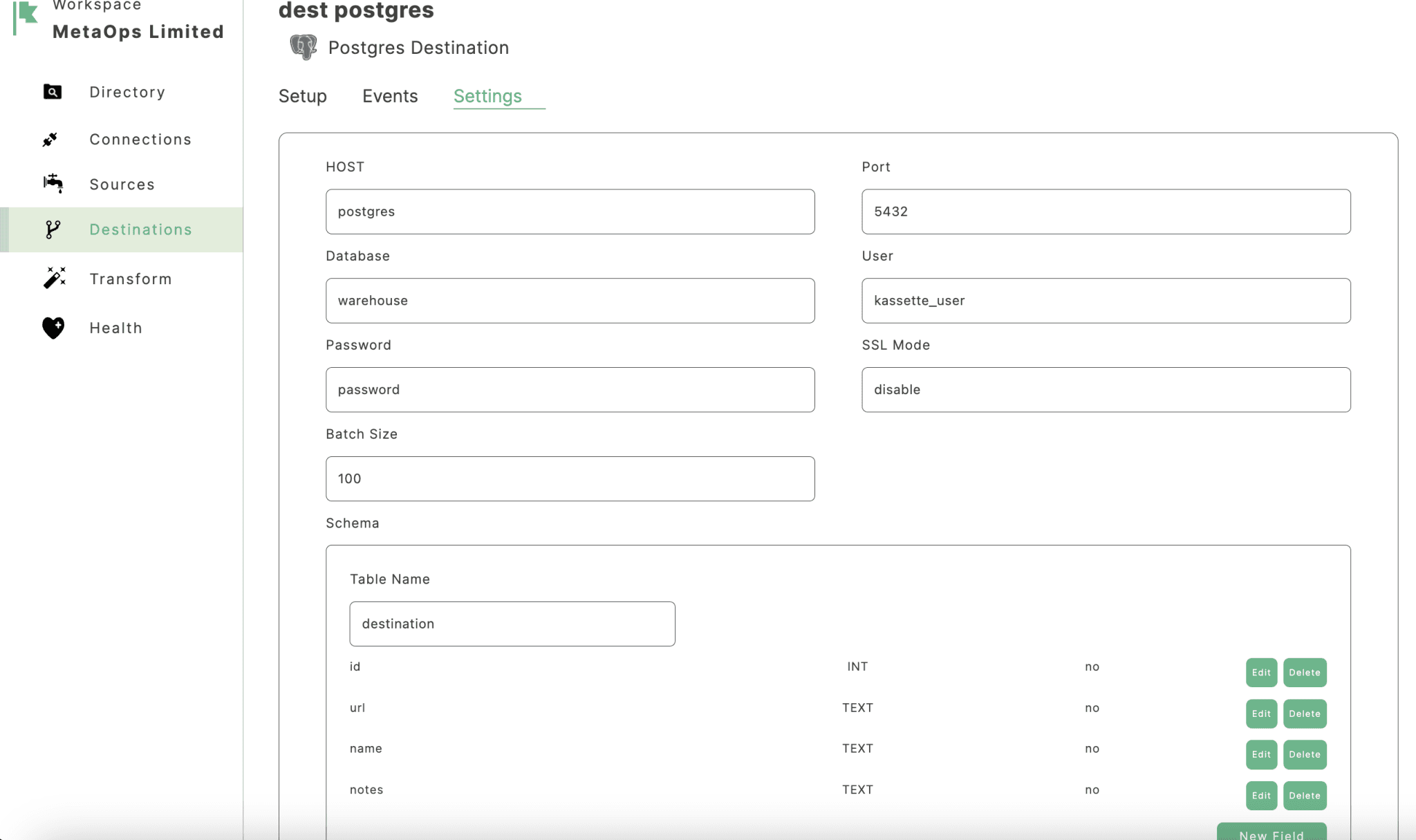
Task: Switch to the Setup tab
Action: (302, 96)
